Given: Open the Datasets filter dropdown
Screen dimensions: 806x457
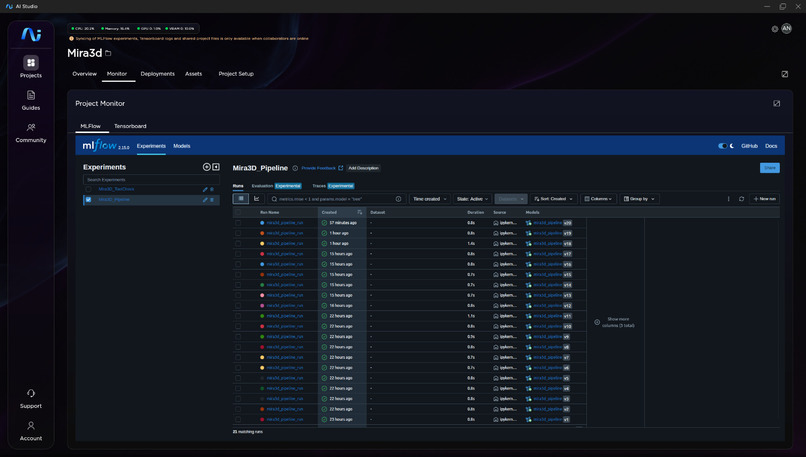Looking at the screenshot, I should tap(510, 199).
